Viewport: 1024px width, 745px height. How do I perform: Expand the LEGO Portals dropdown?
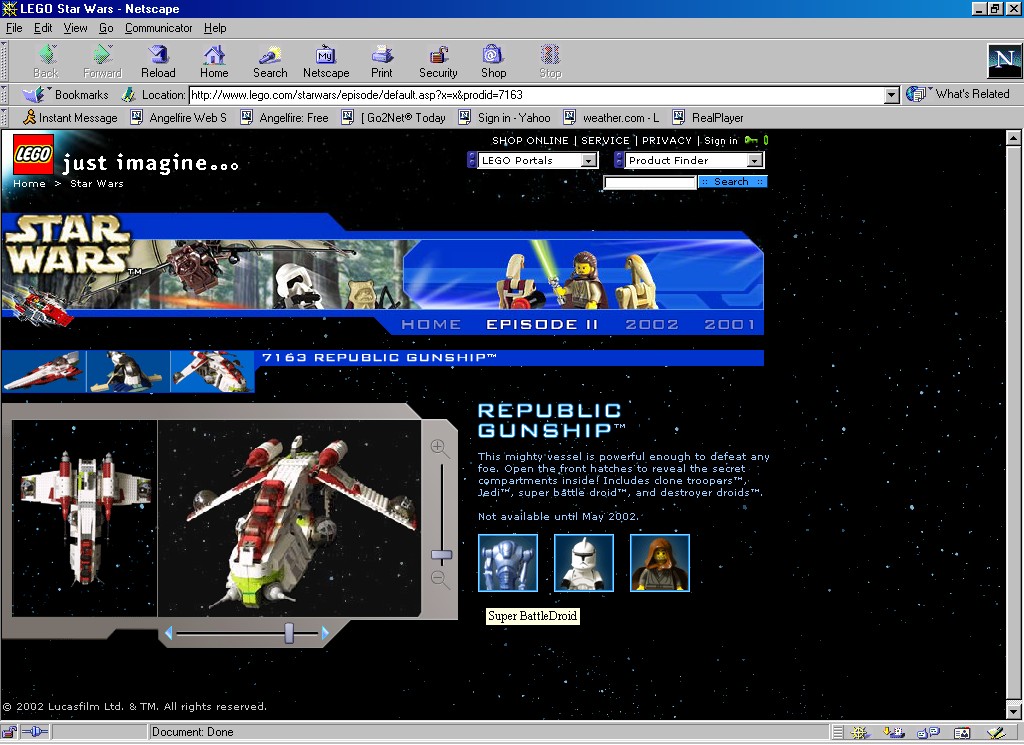[588, 160]
